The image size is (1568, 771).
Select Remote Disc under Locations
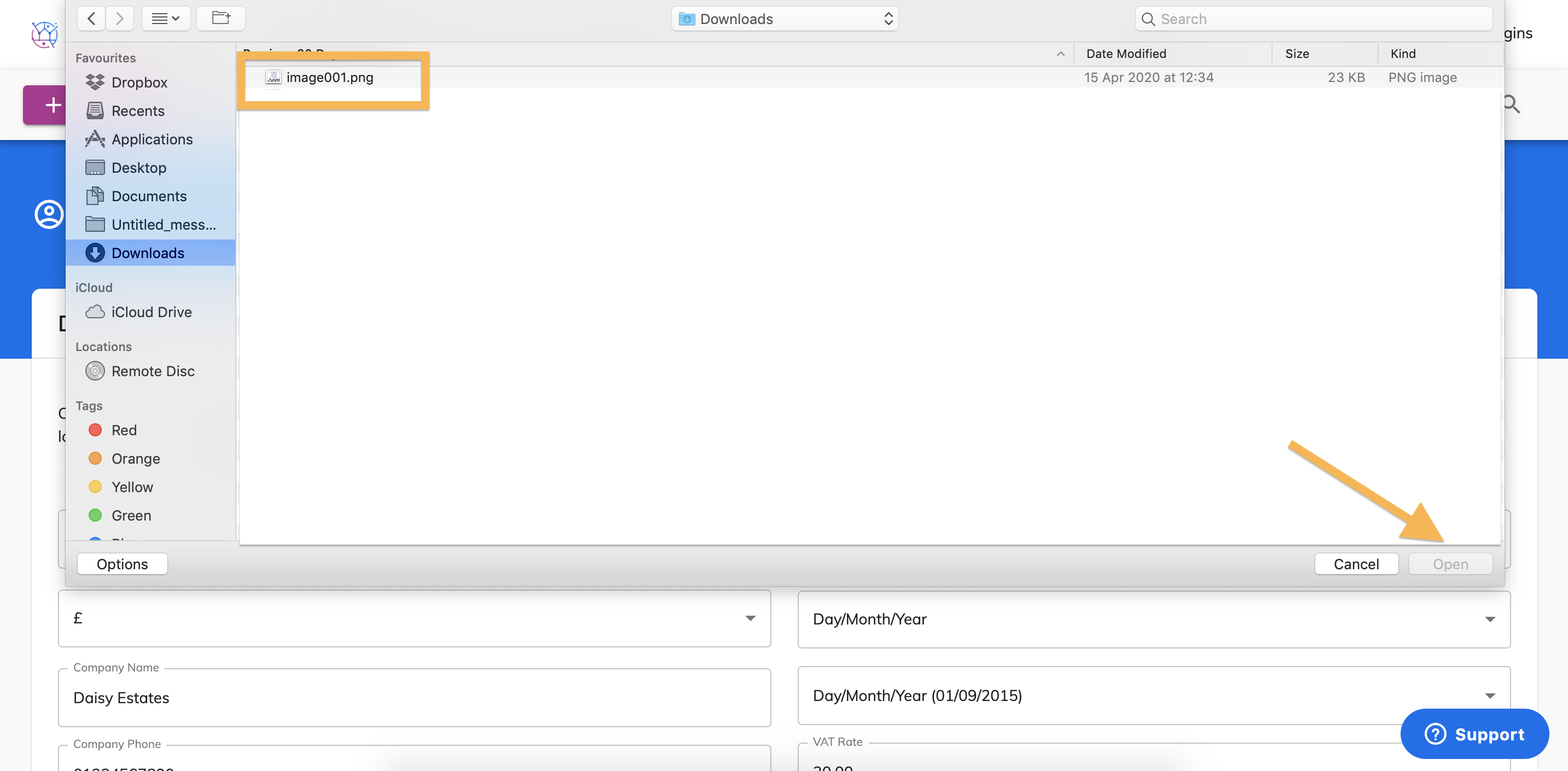click(153, 371)
